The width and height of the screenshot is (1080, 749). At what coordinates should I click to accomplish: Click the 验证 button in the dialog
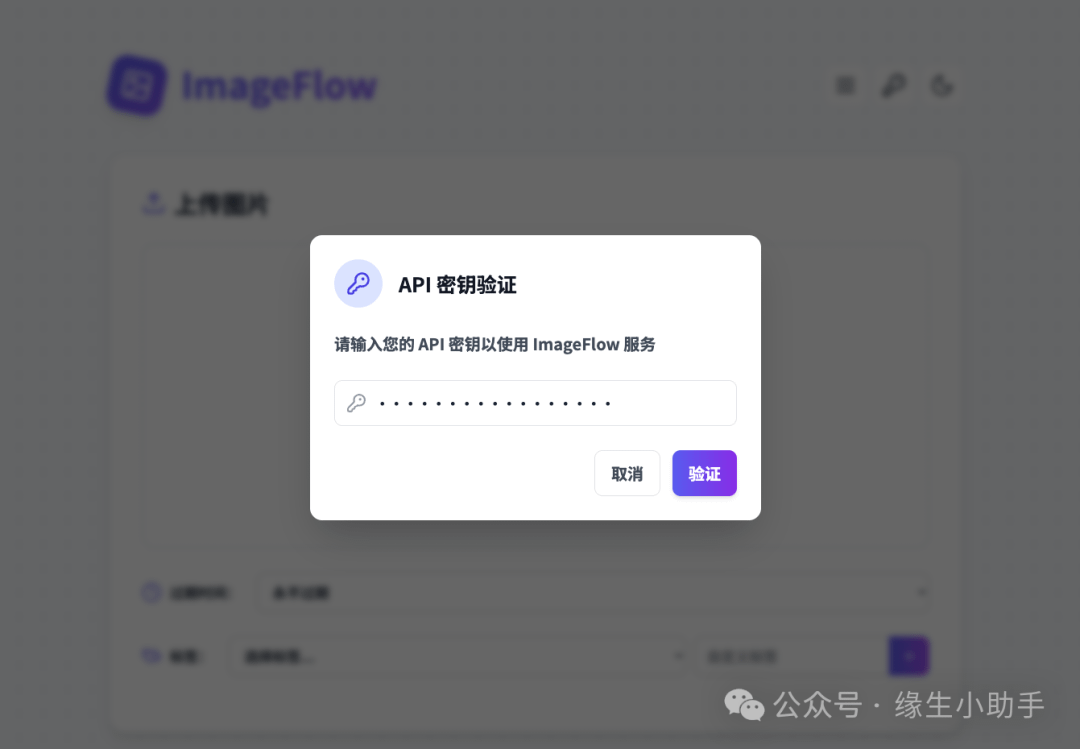704,473
